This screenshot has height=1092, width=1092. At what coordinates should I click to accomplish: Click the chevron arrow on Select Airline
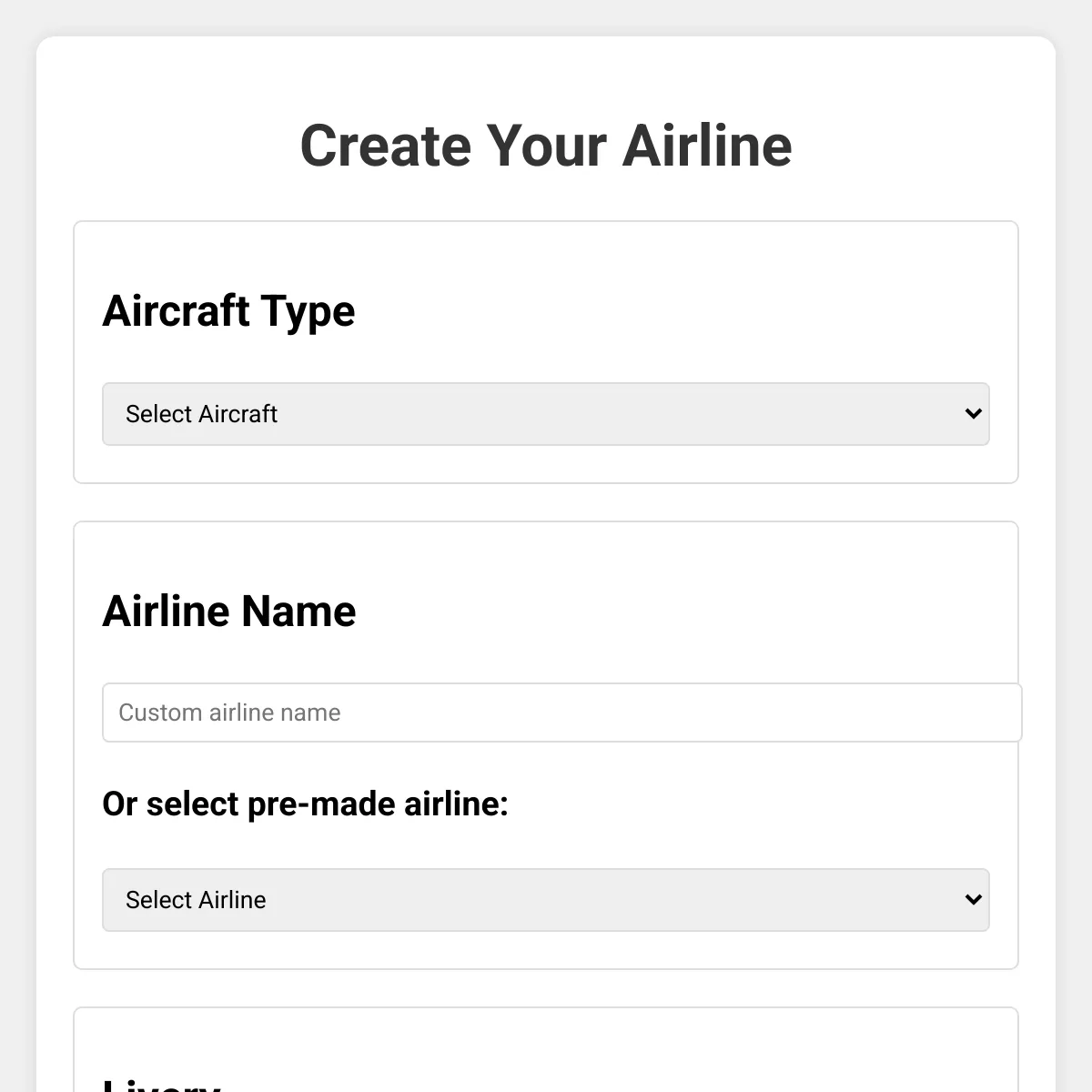pyautogui.click(x=973, y=900)
